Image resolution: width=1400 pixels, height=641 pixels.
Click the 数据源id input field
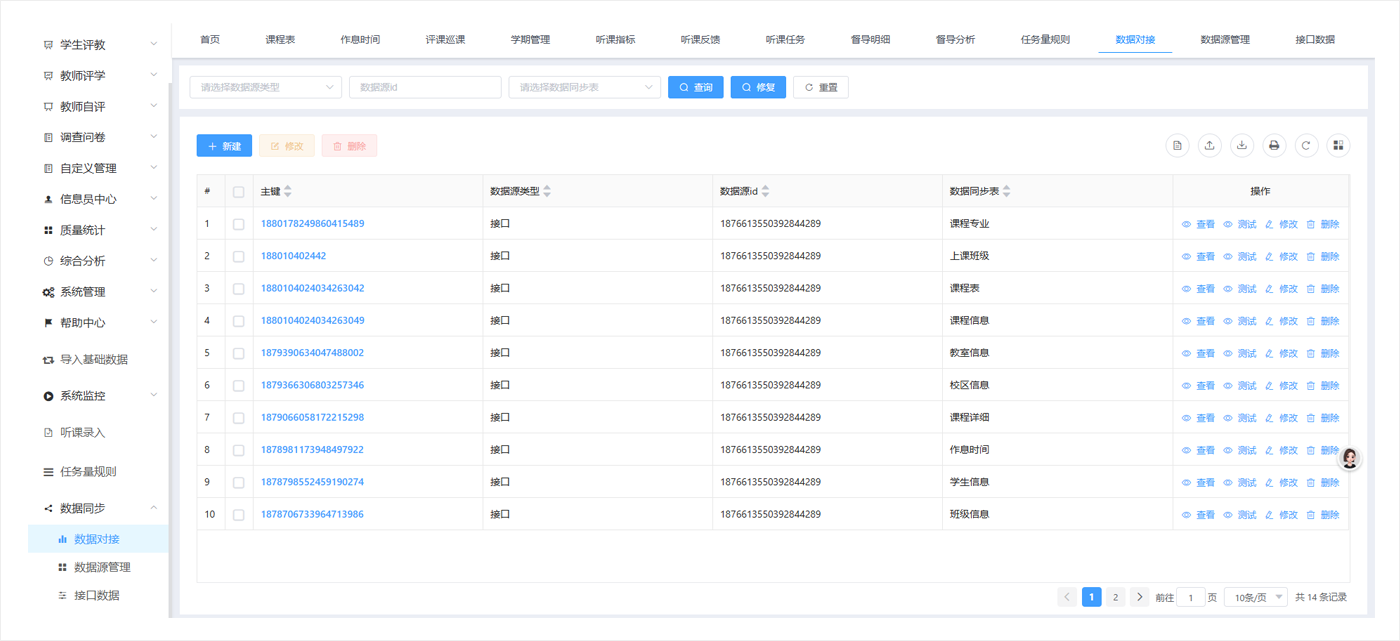424,88
